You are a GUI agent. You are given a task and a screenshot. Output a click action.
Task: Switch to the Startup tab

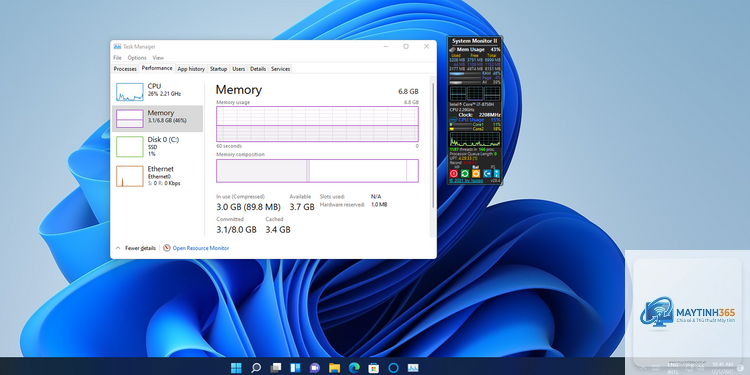pos(218,69)
